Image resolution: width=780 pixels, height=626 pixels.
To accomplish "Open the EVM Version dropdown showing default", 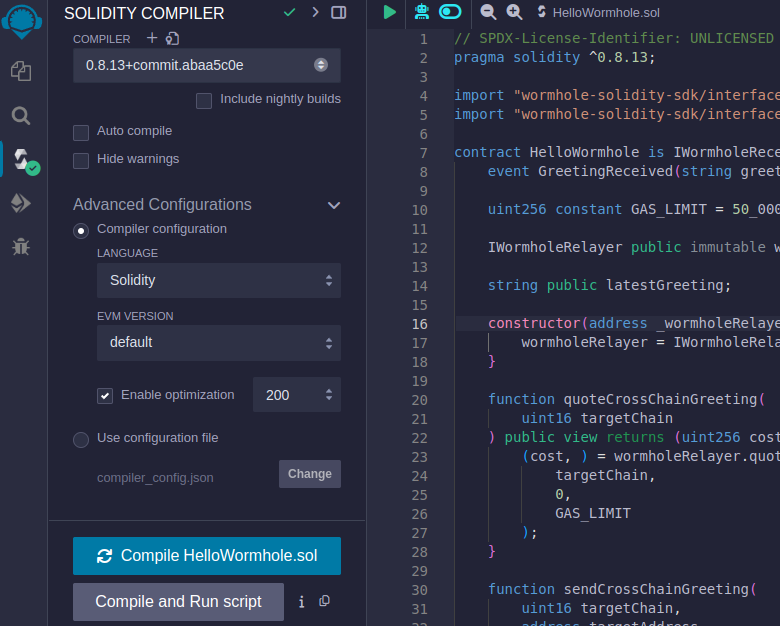I will click(x=219, y=343).
